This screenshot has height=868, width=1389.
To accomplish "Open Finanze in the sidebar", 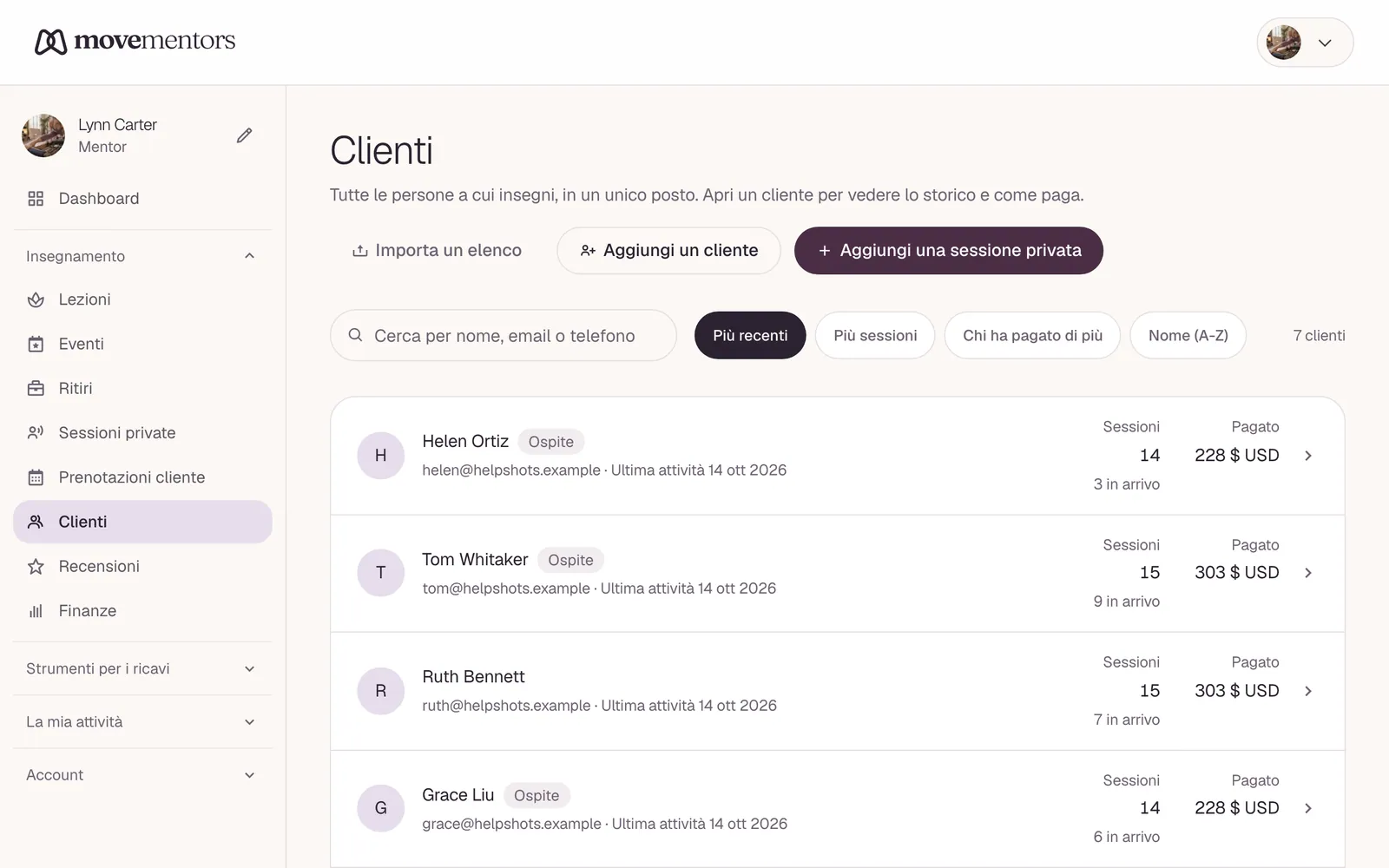I will (x=142, y=611).
